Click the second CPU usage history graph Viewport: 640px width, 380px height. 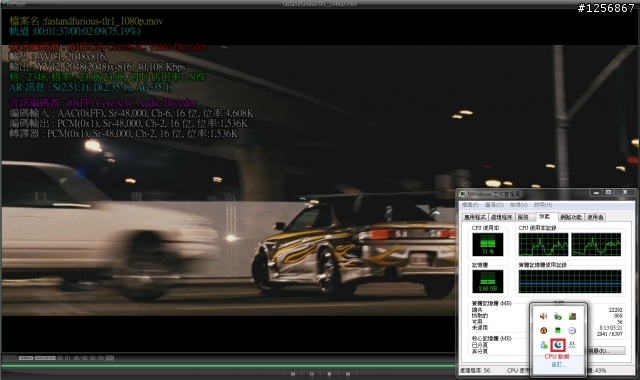coord(596,244)
